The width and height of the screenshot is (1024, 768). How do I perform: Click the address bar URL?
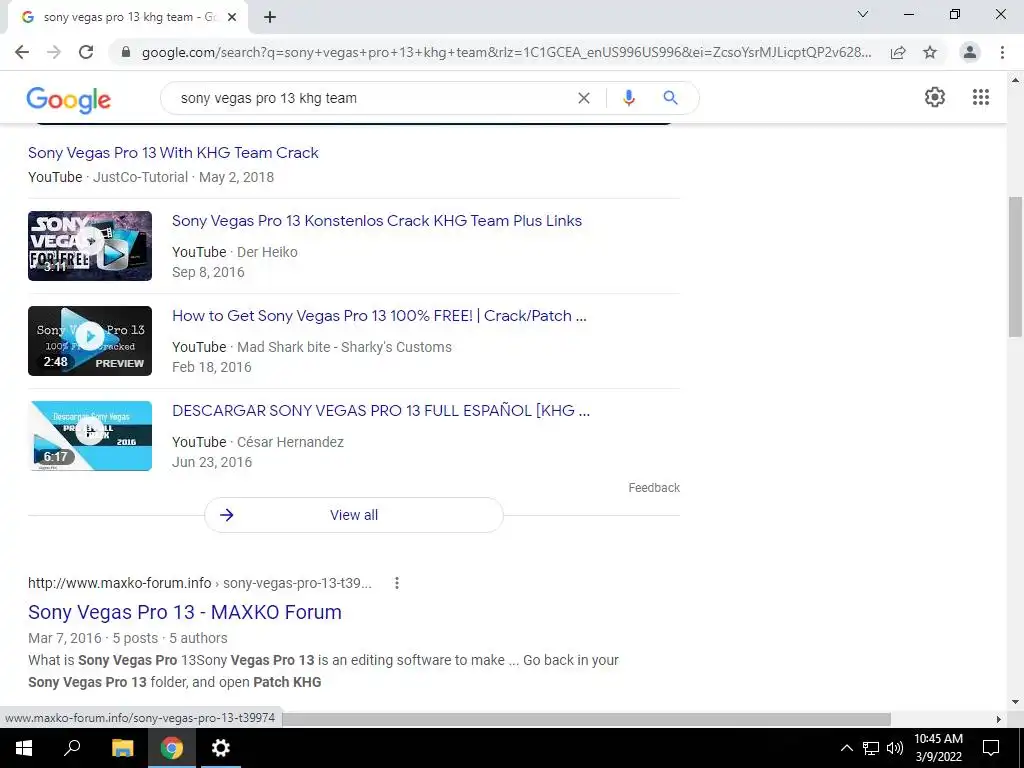tap(506, 52)
